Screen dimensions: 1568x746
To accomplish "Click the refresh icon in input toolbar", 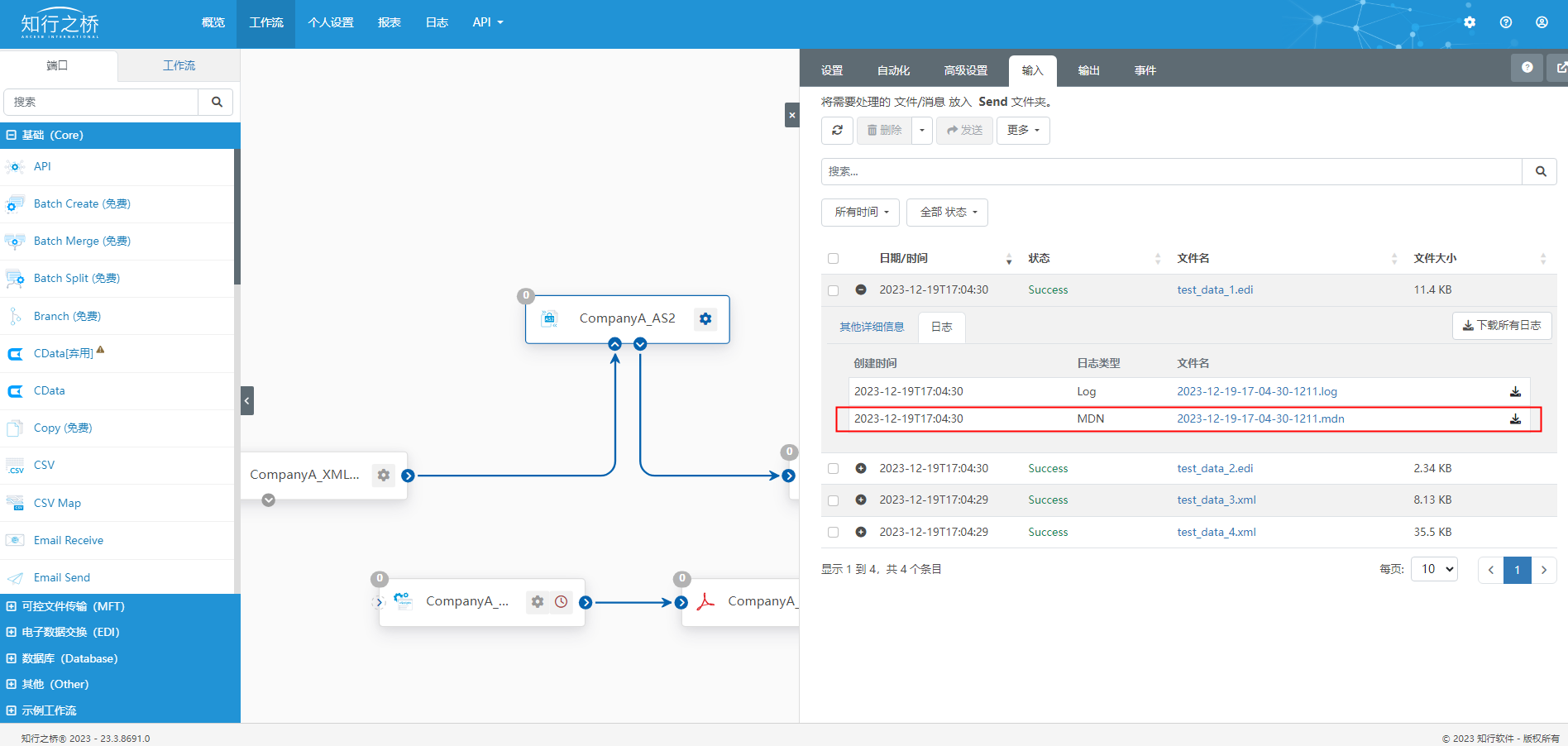I will coord(837,131).
